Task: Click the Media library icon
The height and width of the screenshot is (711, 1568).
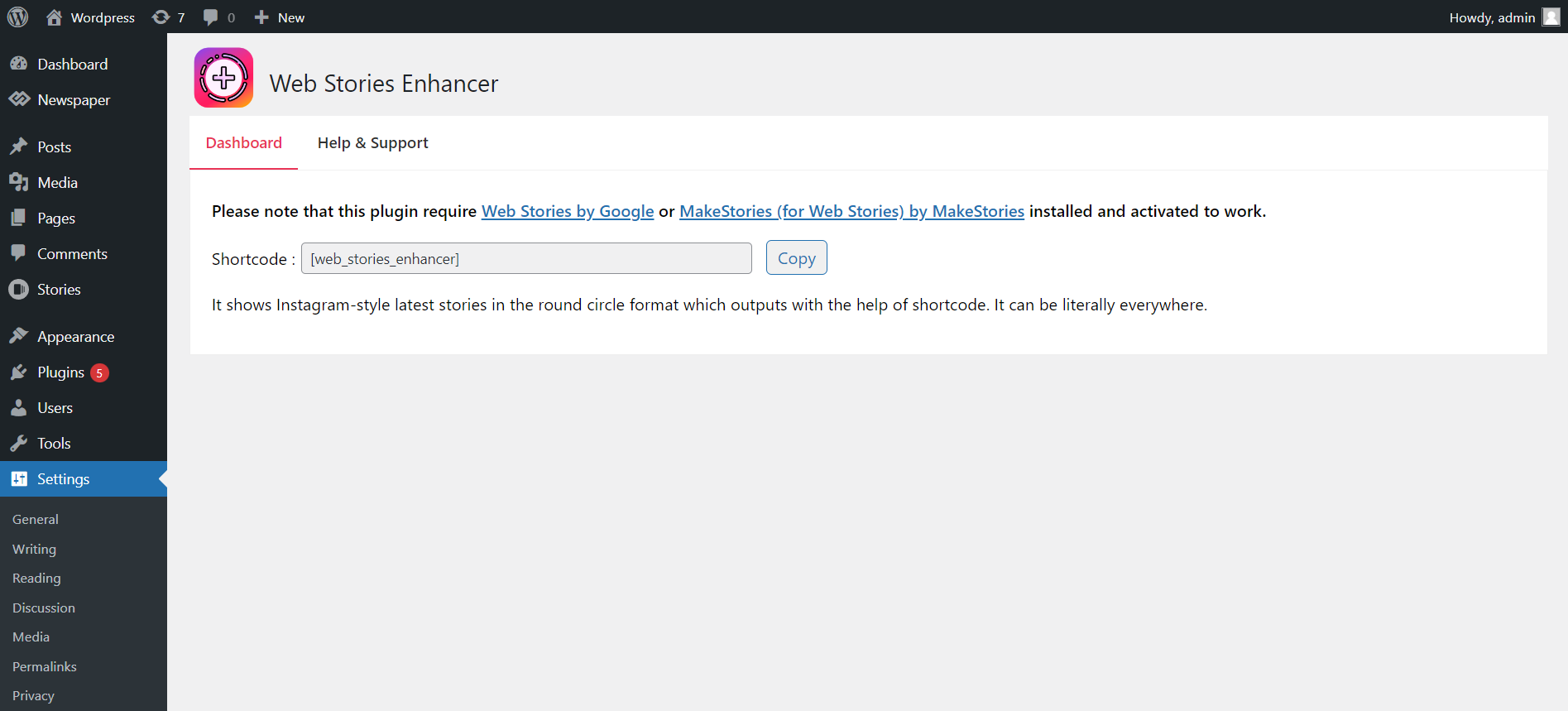Action: (19, 182)
